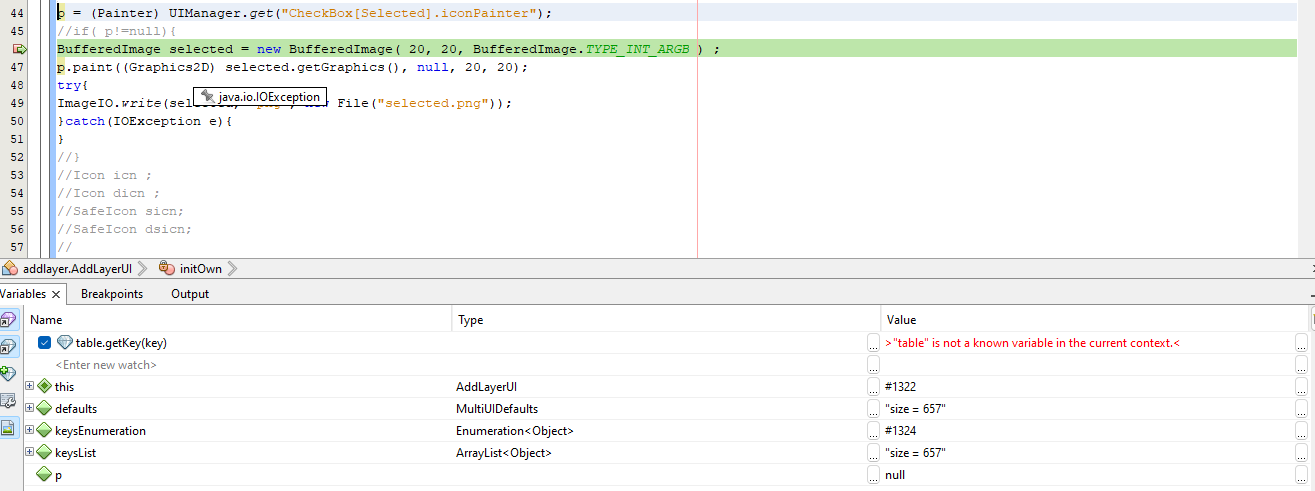Click Value ellipsis button for the #1322 row

[1301, 387]
